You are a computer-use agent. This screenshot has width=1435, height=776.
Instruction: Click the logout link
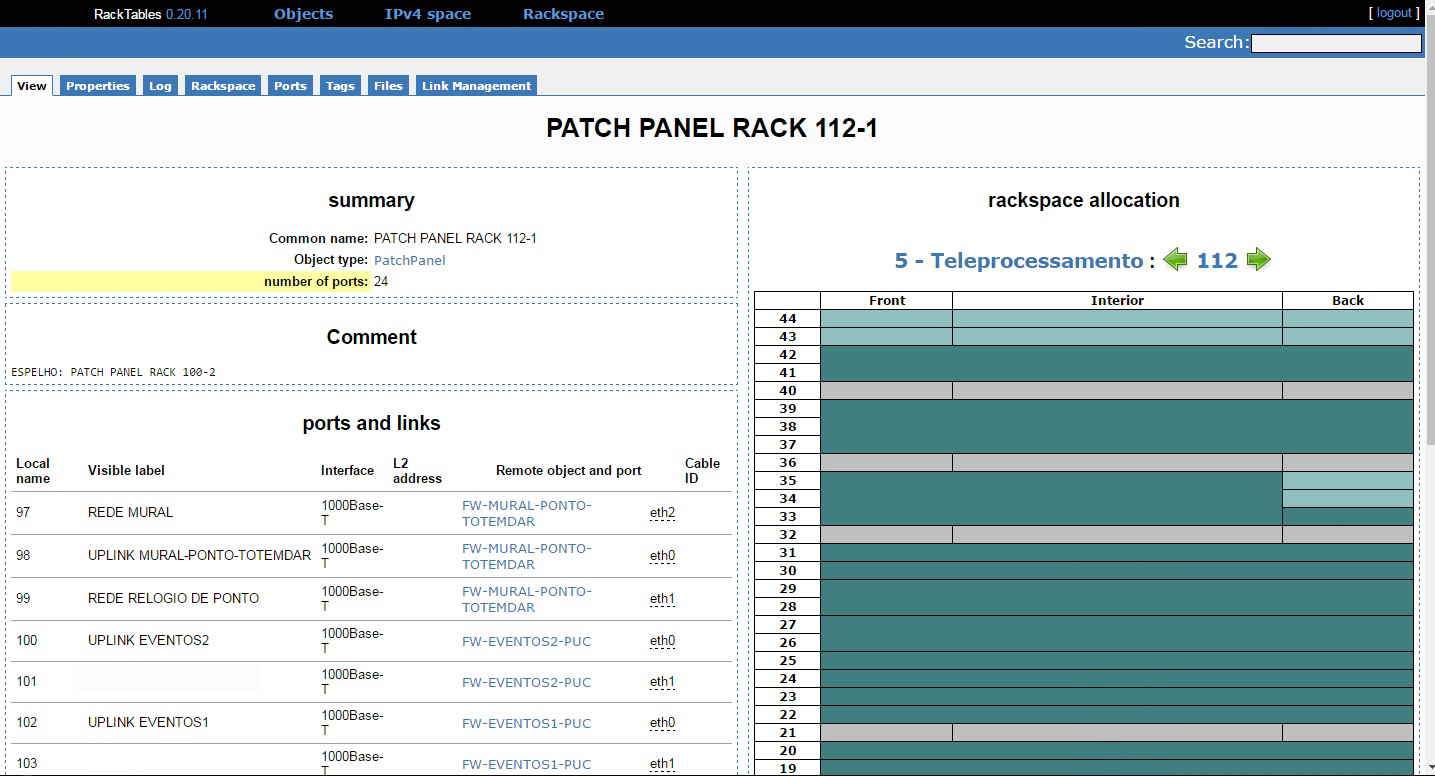[1394, 13]
